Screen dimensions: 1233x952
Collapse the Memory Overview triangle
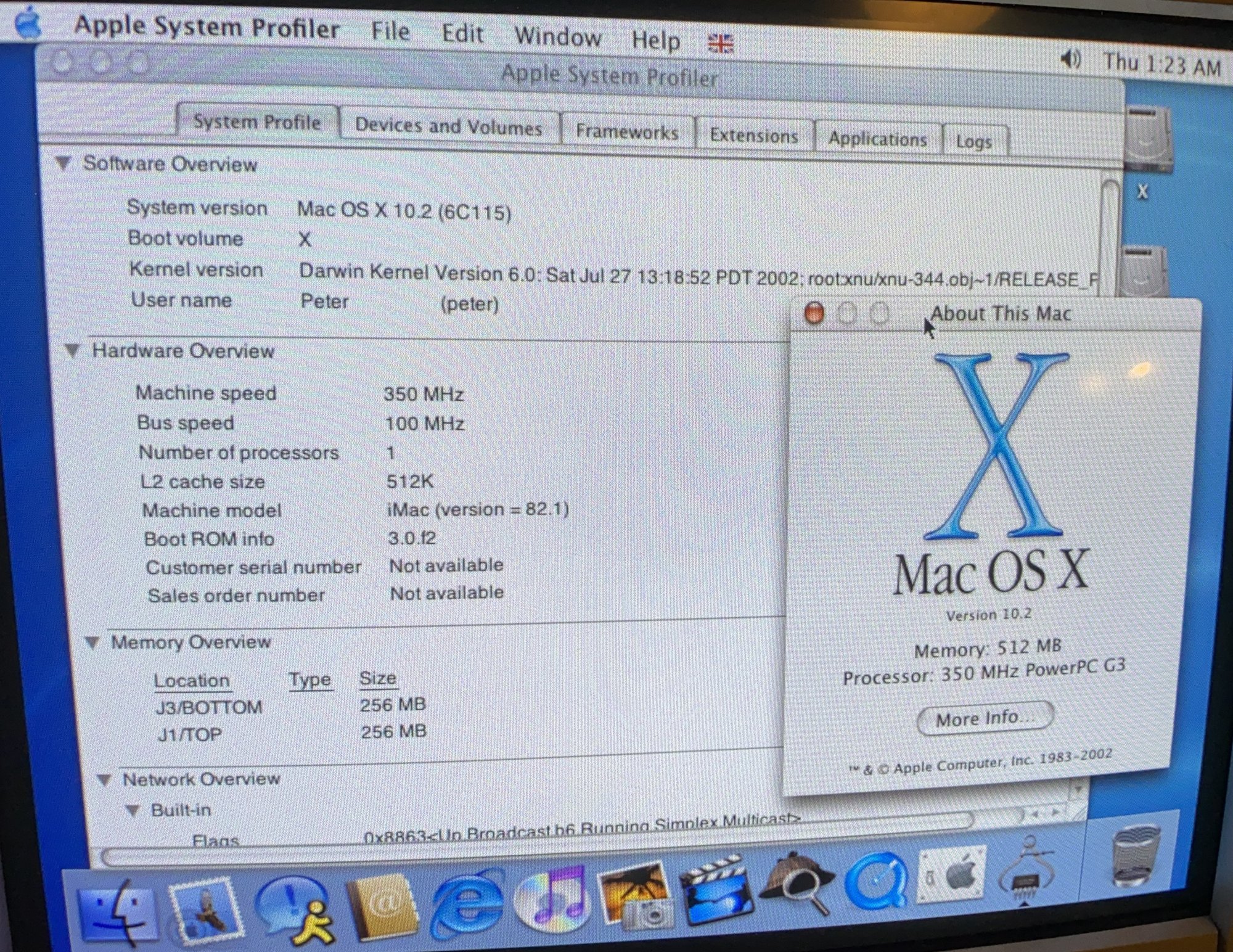point(92,642)
